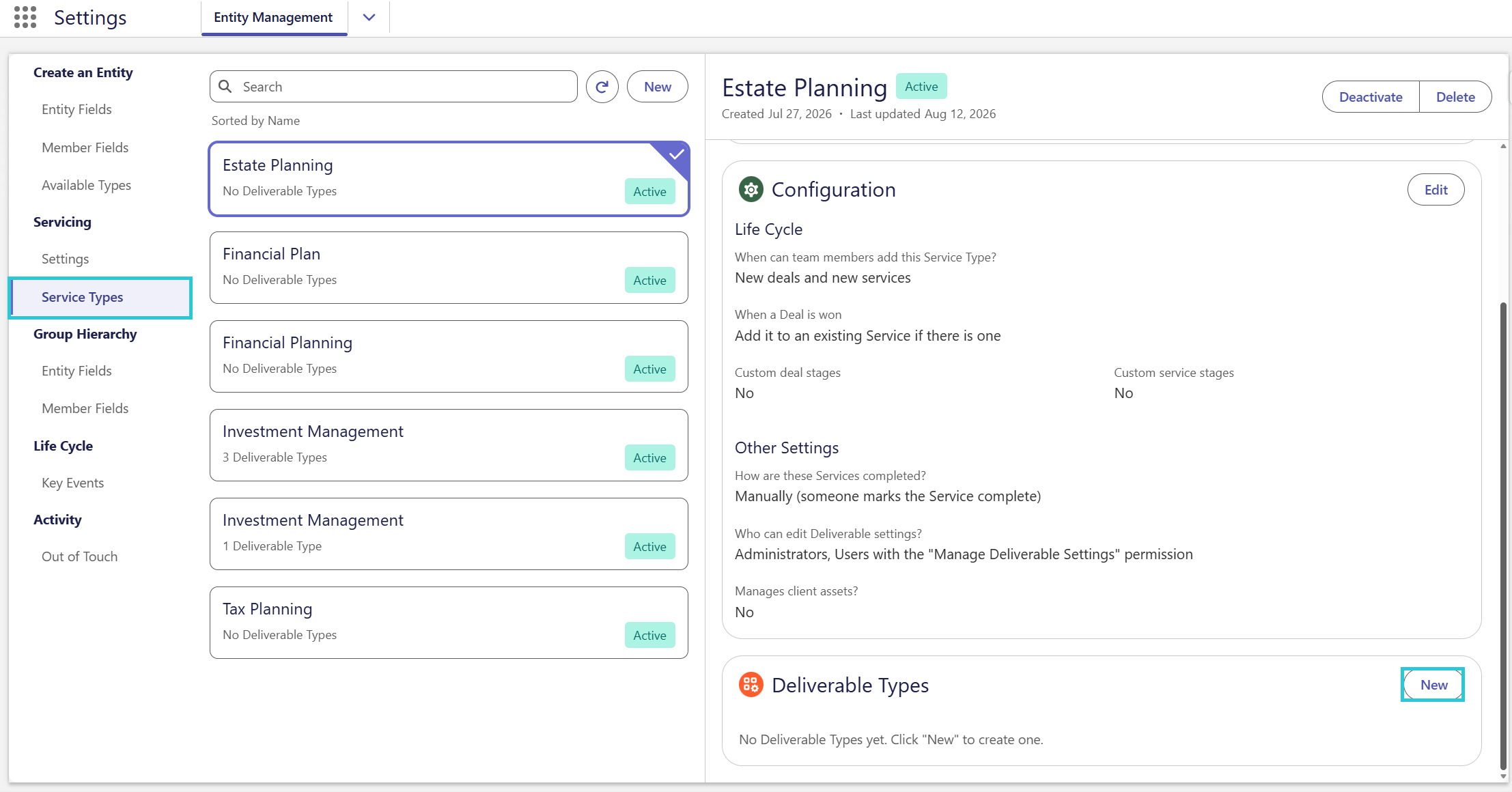Click "1 Deliverable Type" text on Investment card
This screenshot has width=1512, height=792.
click(272, 546)
